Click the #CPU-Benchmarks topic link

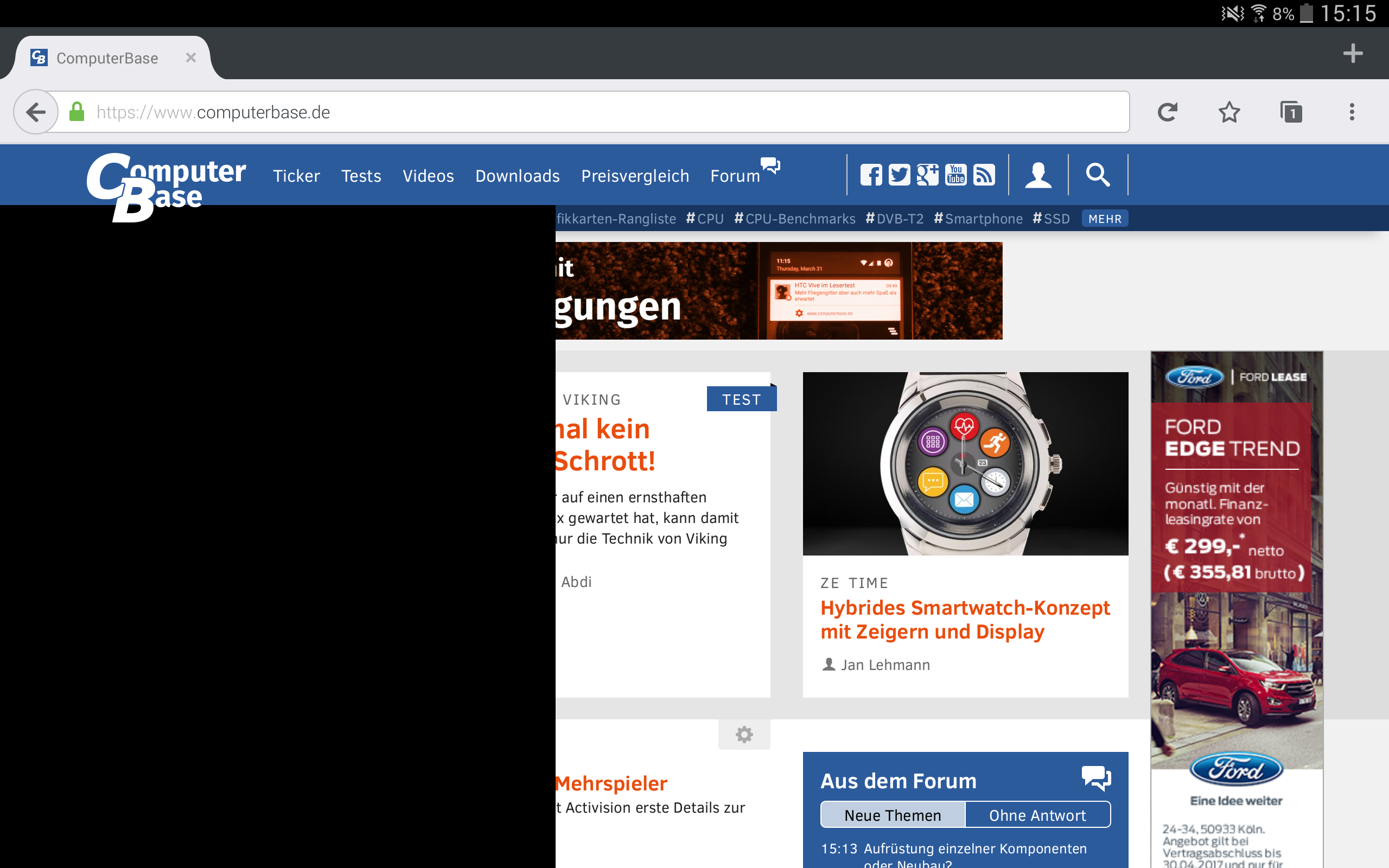coord(795,219)
